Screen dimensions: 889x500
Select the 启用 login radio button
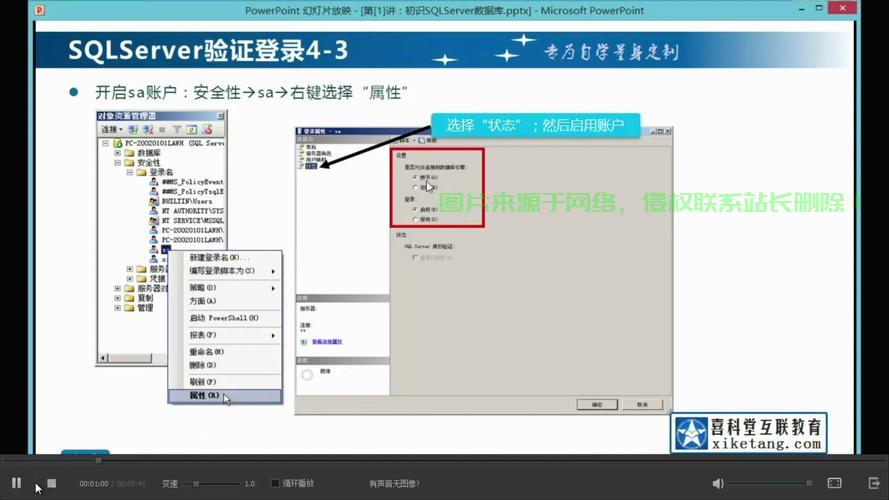416,209
